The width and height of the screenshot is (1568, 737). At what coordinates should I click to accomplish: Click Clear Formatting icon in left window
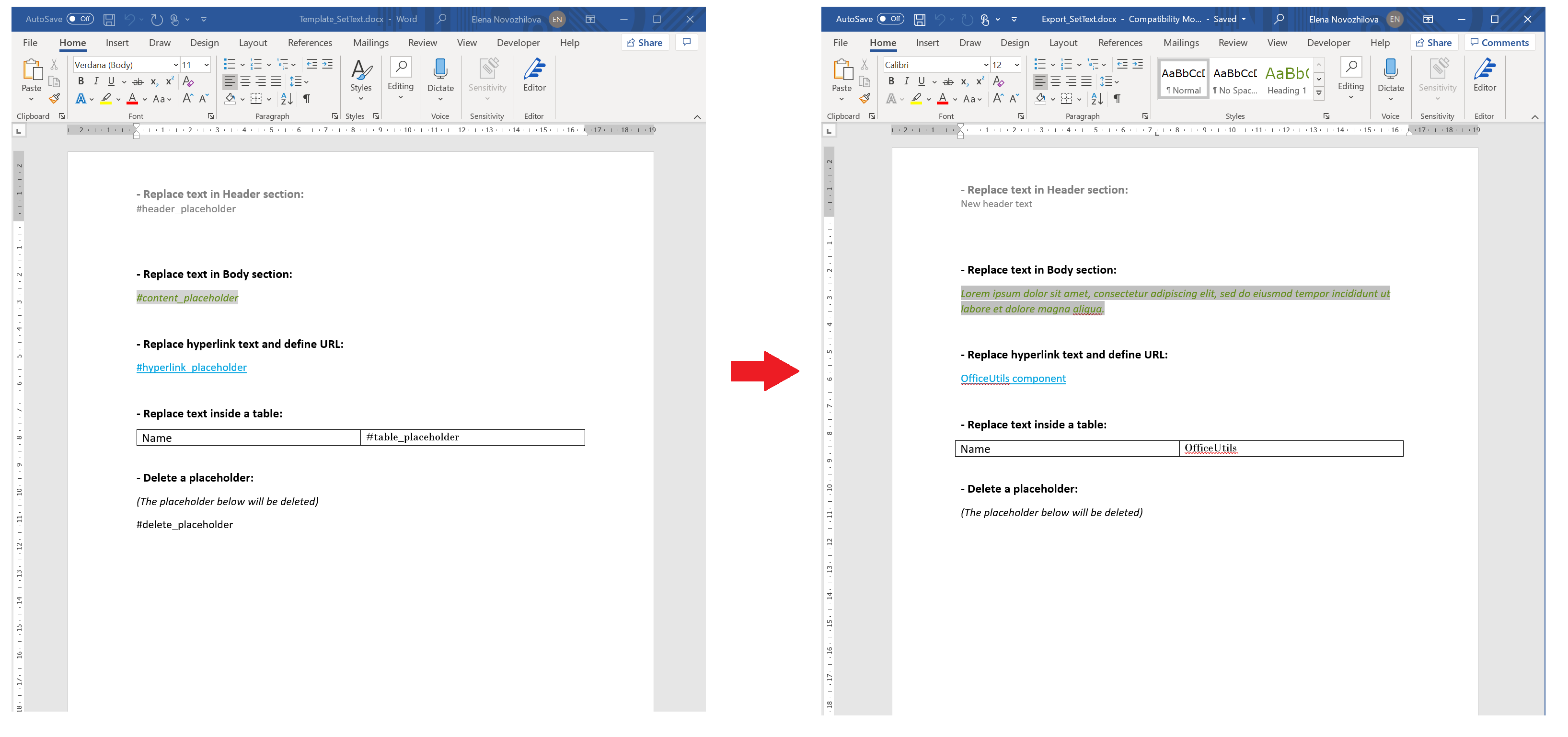188,81
